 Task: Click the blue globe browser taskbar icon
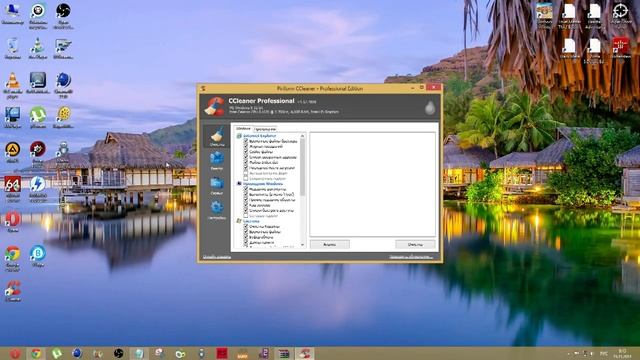click(77, 353)
